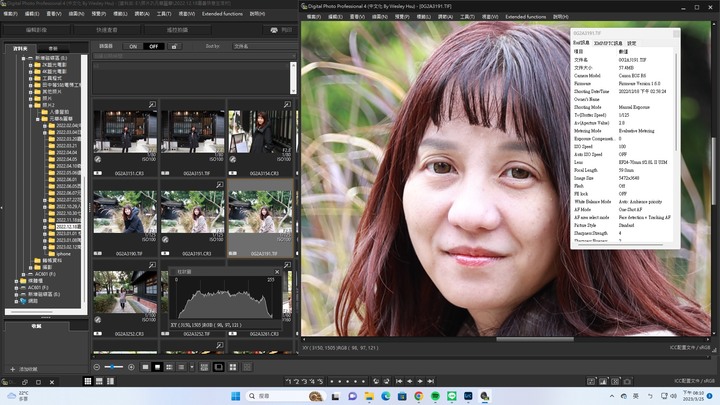Screen dimensions: 720x405
Task: Select the iphone folder in tree
Action: pos(63,253)
